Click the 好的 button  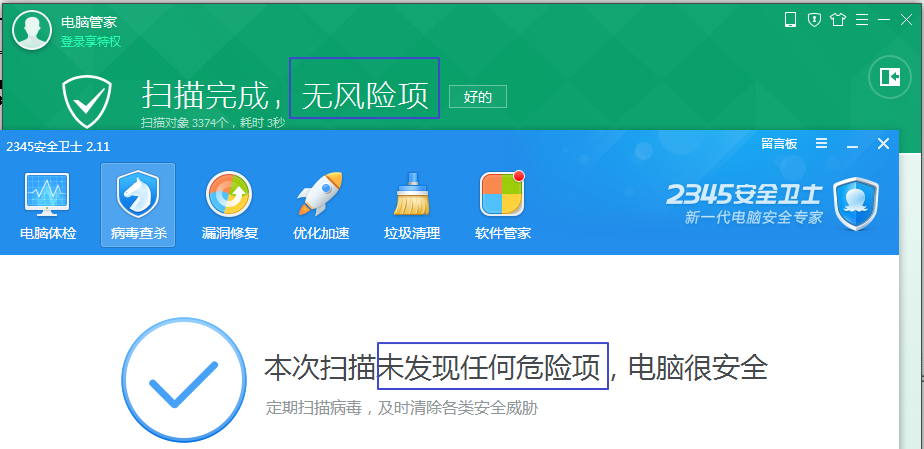pyautogui.click(x=478, y=97)
